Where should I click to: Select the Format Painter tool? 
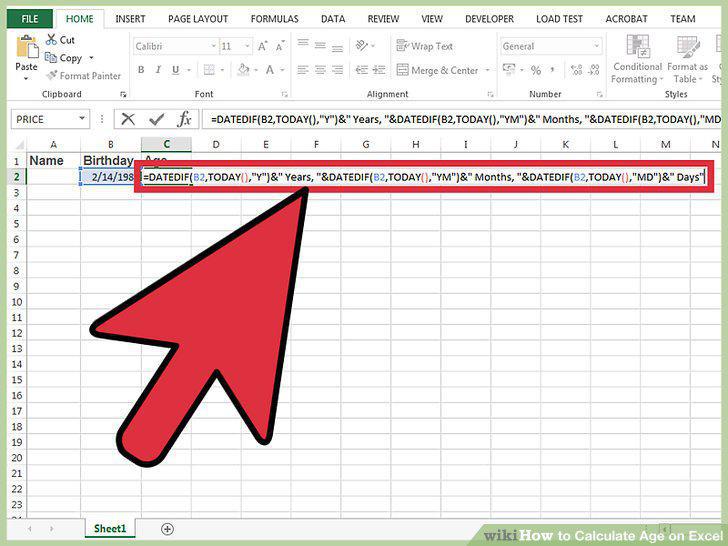(84, 76)
